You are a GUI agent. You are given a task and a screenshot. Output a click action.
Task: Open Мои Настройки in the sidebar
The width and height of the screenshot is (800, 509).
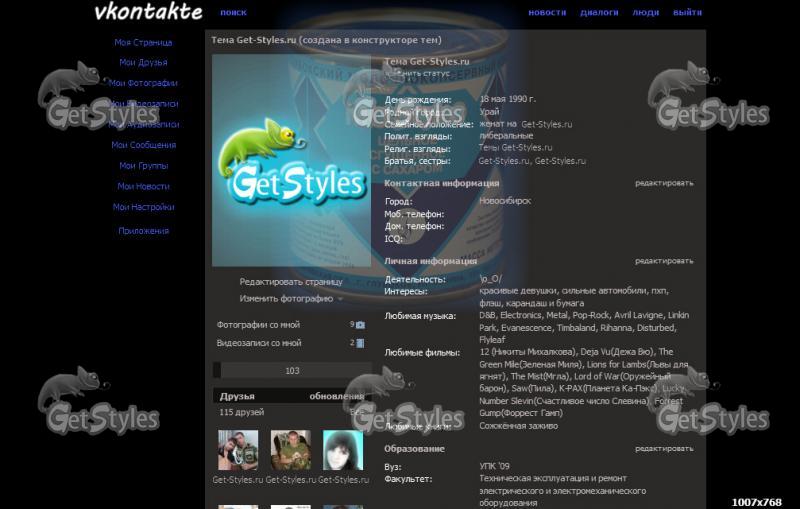tap(143, 207)
